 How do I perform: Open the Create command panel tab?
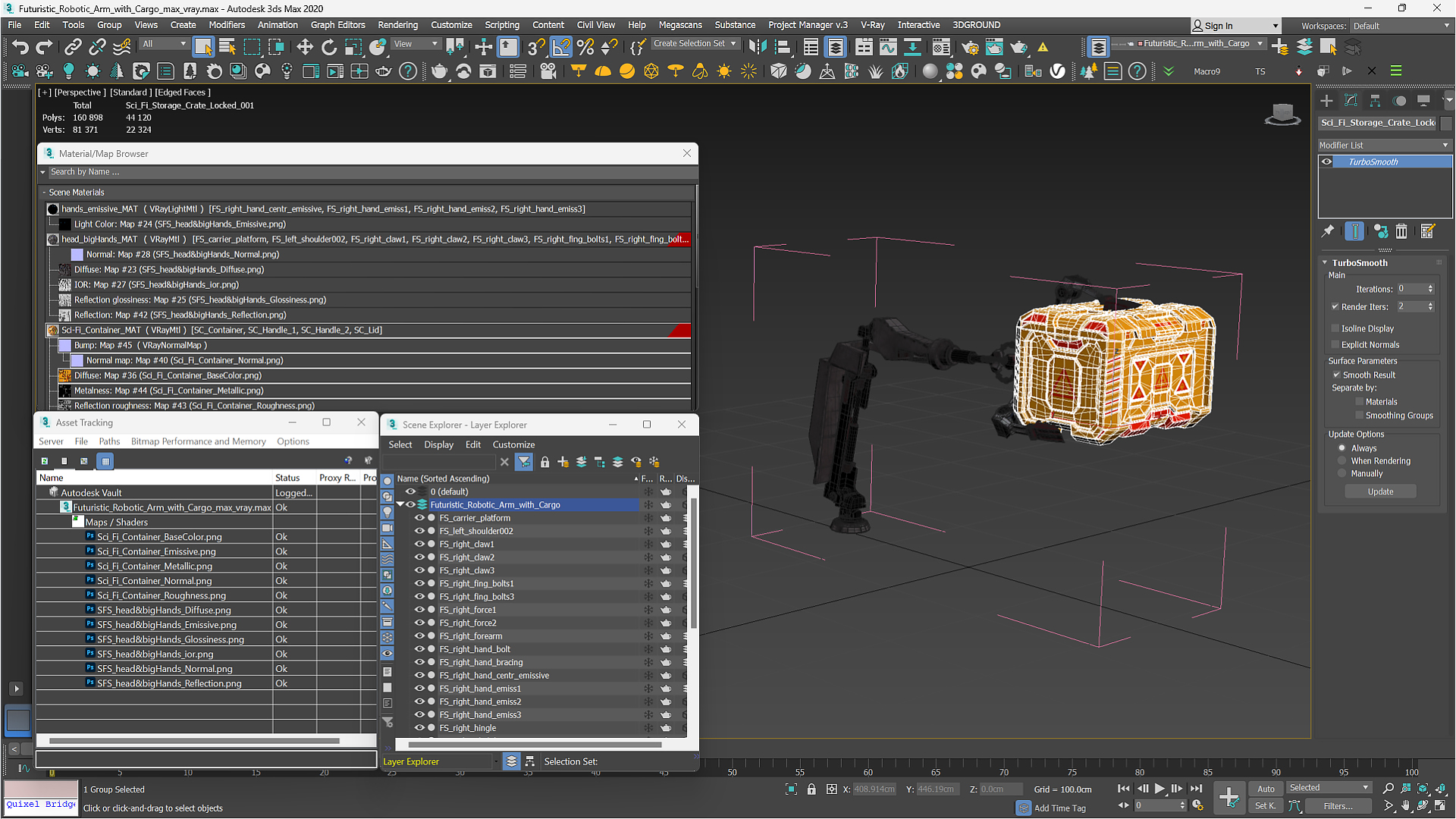pos(1326,100)
